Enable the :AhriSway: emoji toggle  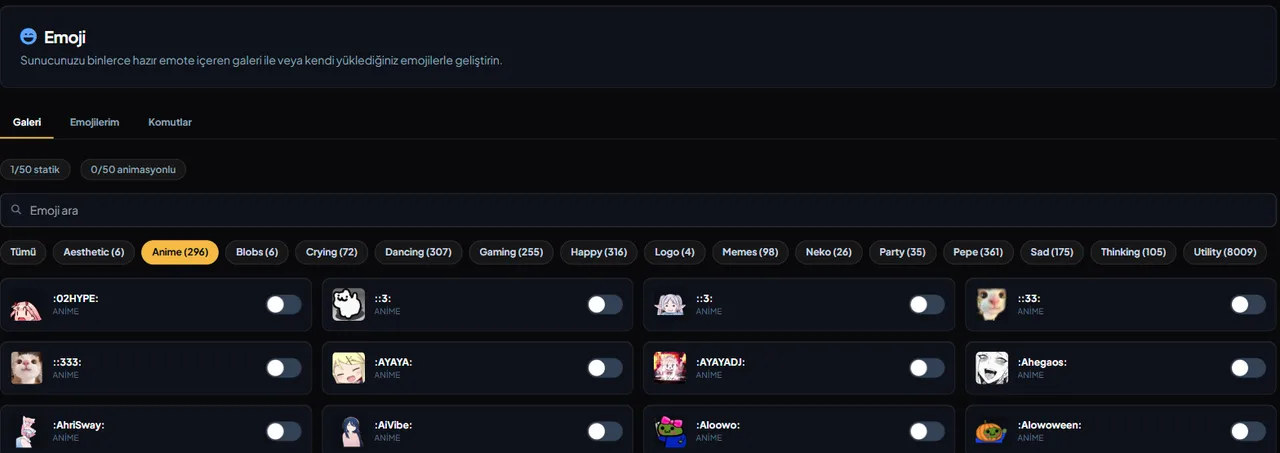[283, 431]
